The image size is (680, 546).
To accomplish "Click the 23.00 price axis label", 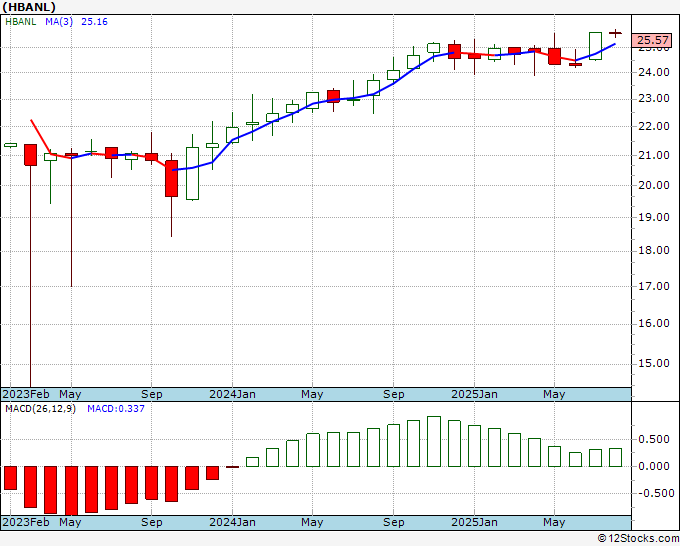I will (654, 99).
